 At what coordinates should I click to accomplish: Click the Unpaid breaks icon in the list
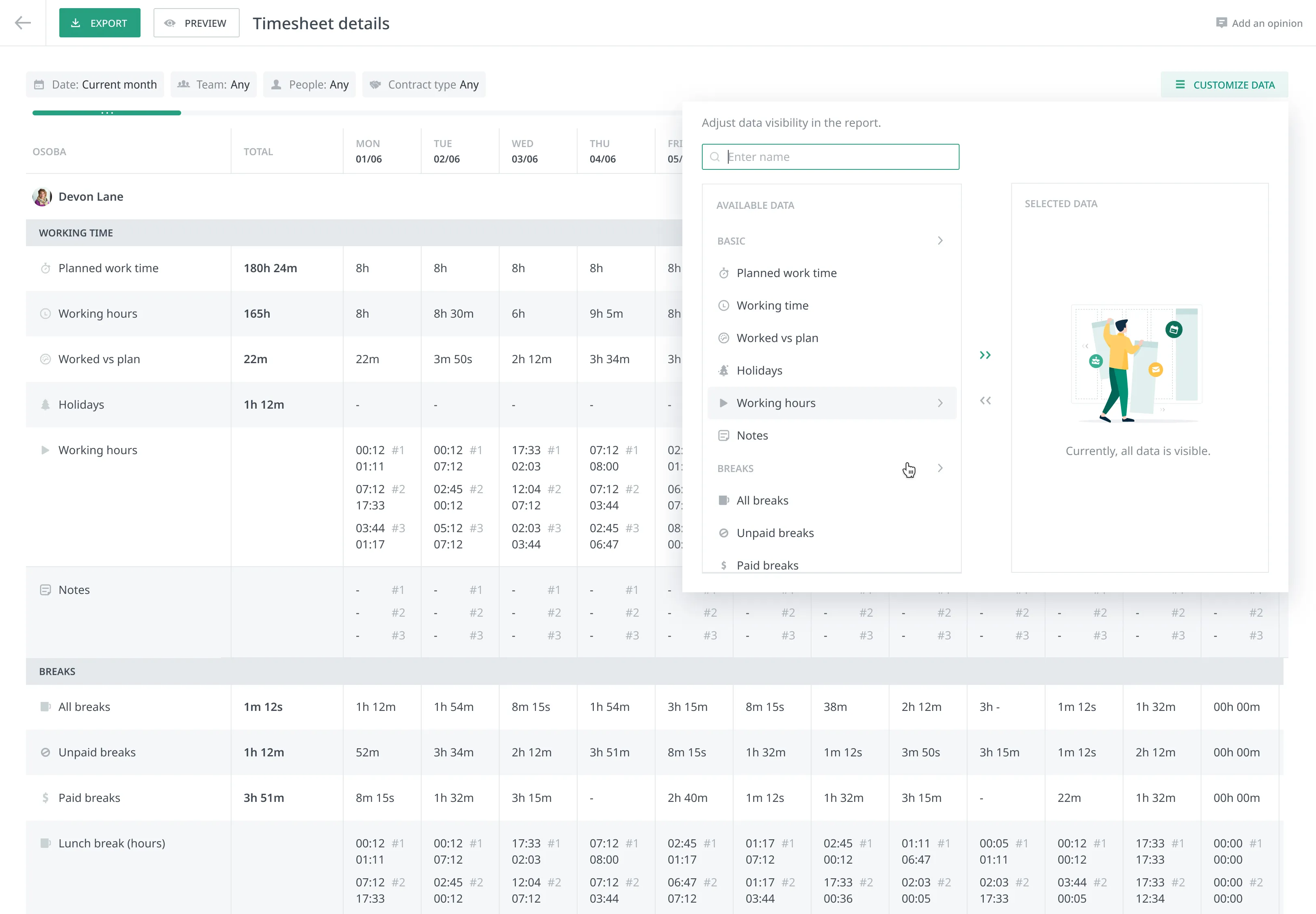point(723,533)
